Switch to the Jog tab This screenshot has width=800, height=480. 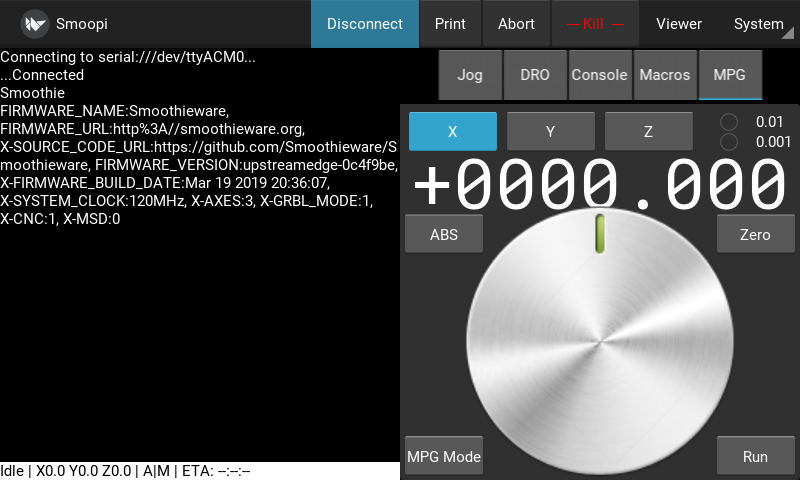470,75
